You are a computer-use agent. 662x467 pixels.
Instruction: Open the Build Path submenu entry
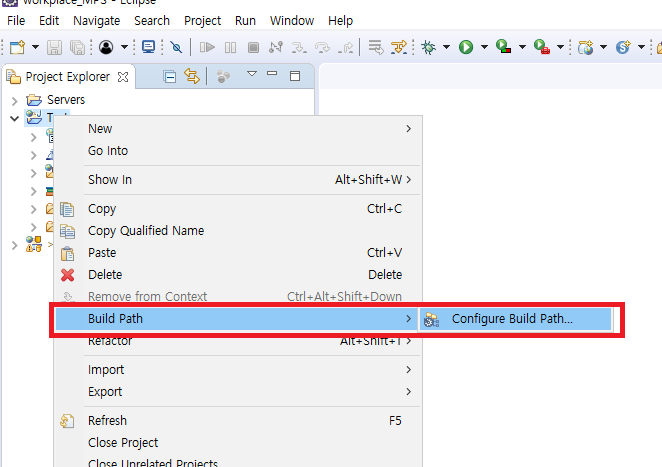pos(236,319)
